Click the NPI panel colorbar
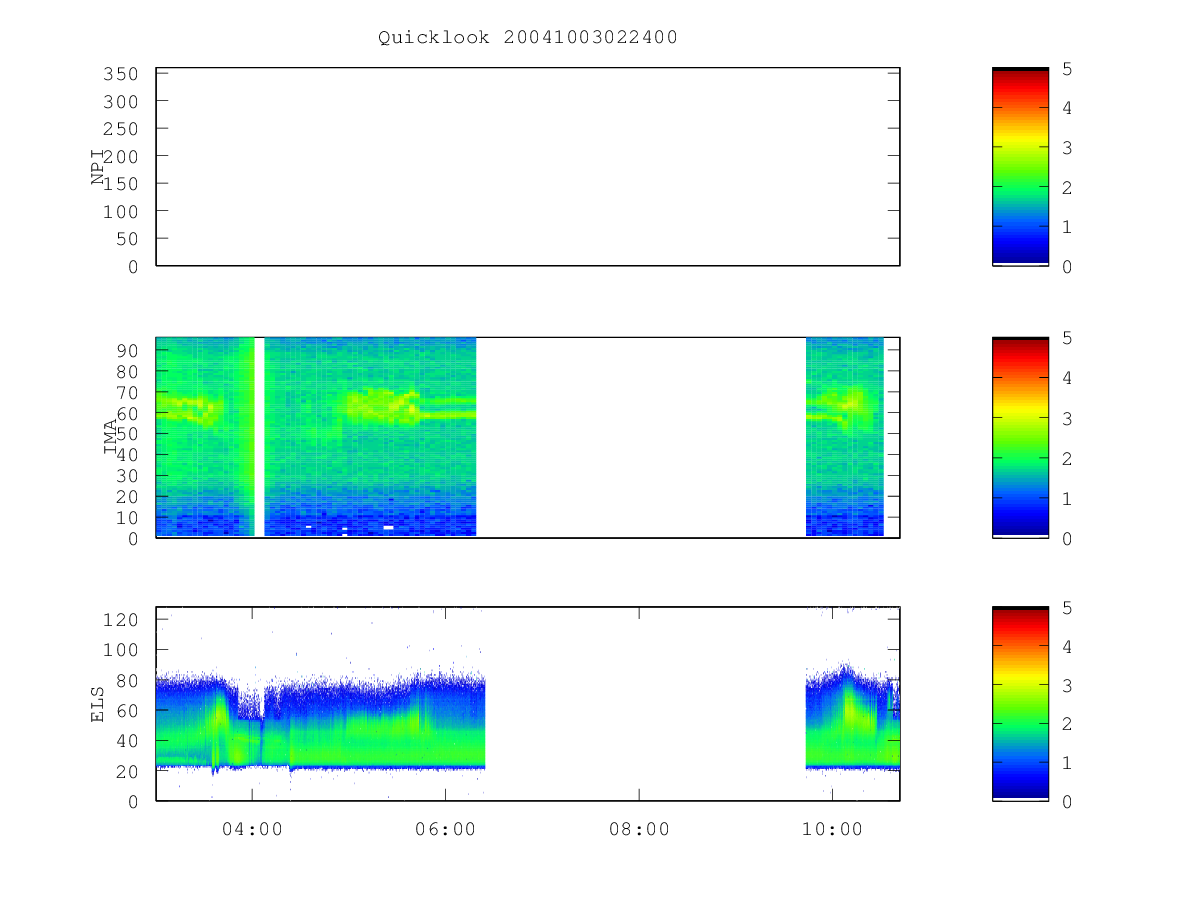 click(1020, 167)
